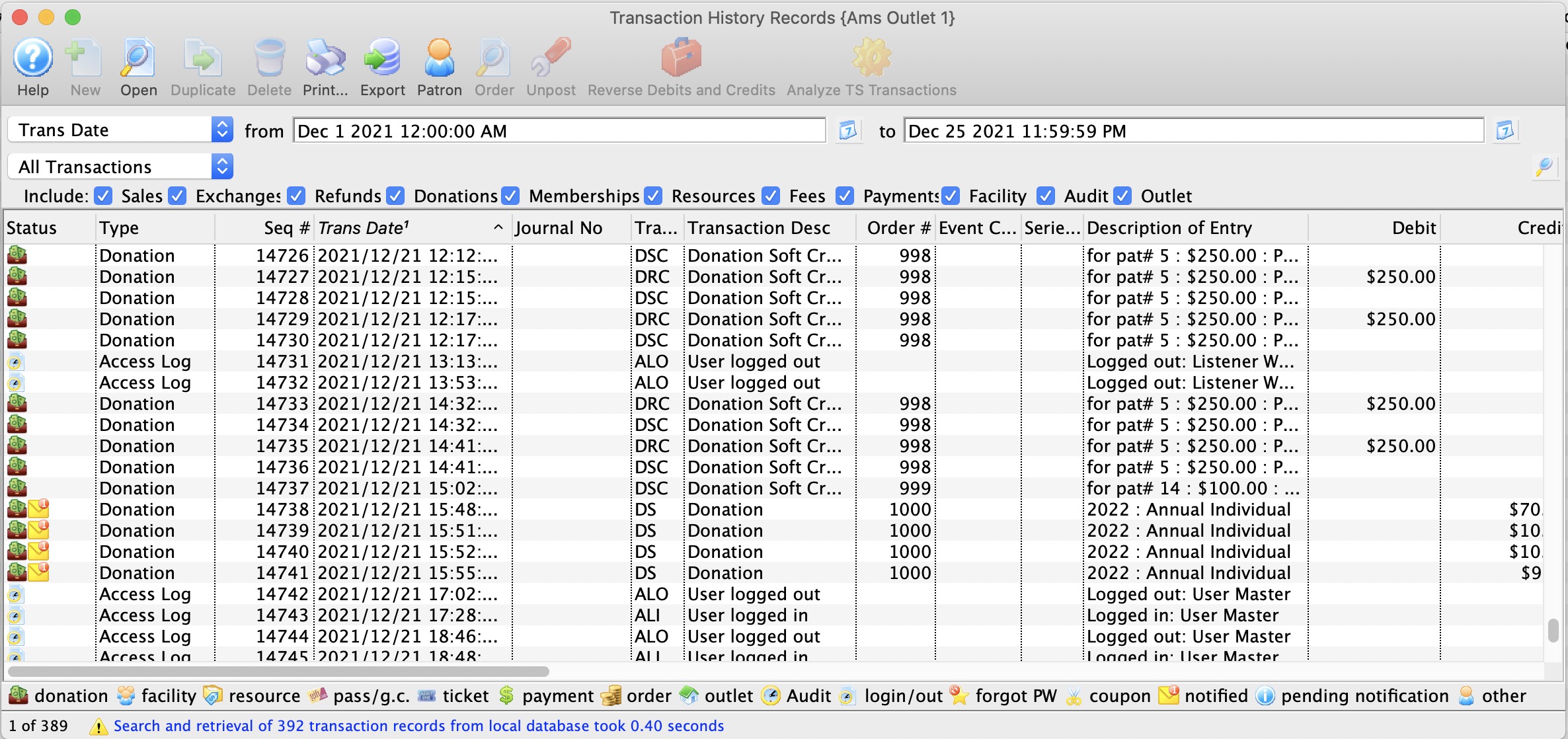Click the Duplicate toolbar icon
Viewport: 1568px width, 739px height.
pos(202,66)
